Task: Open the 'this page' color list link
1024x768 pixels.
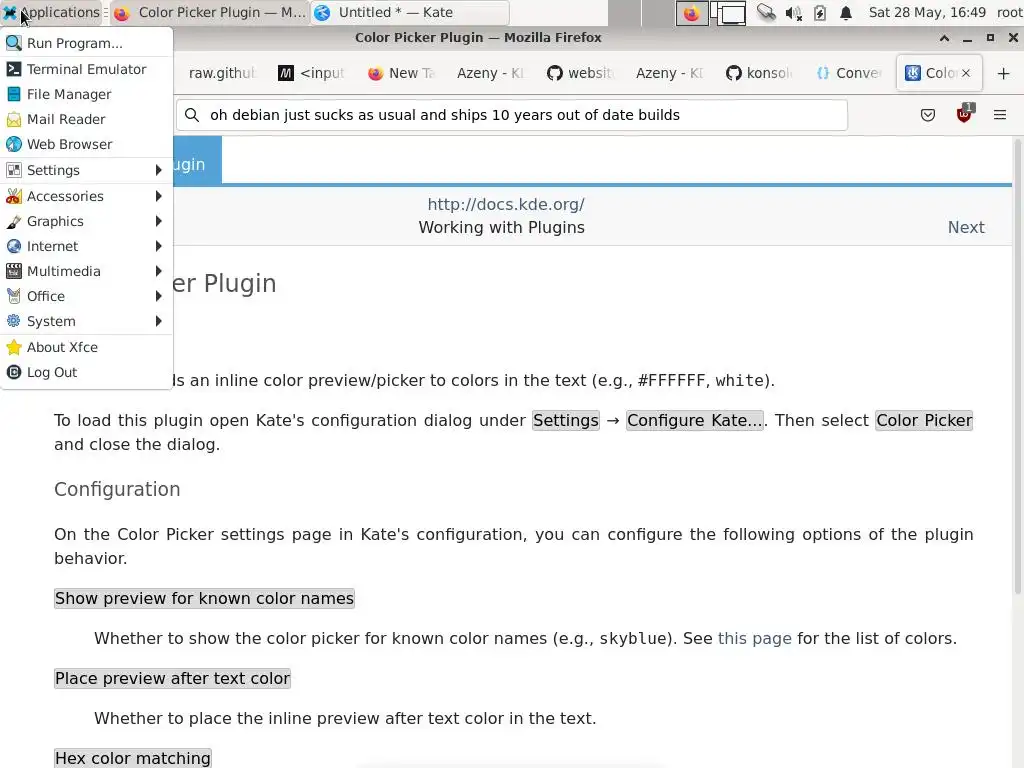Action: (x=754, y=638)
